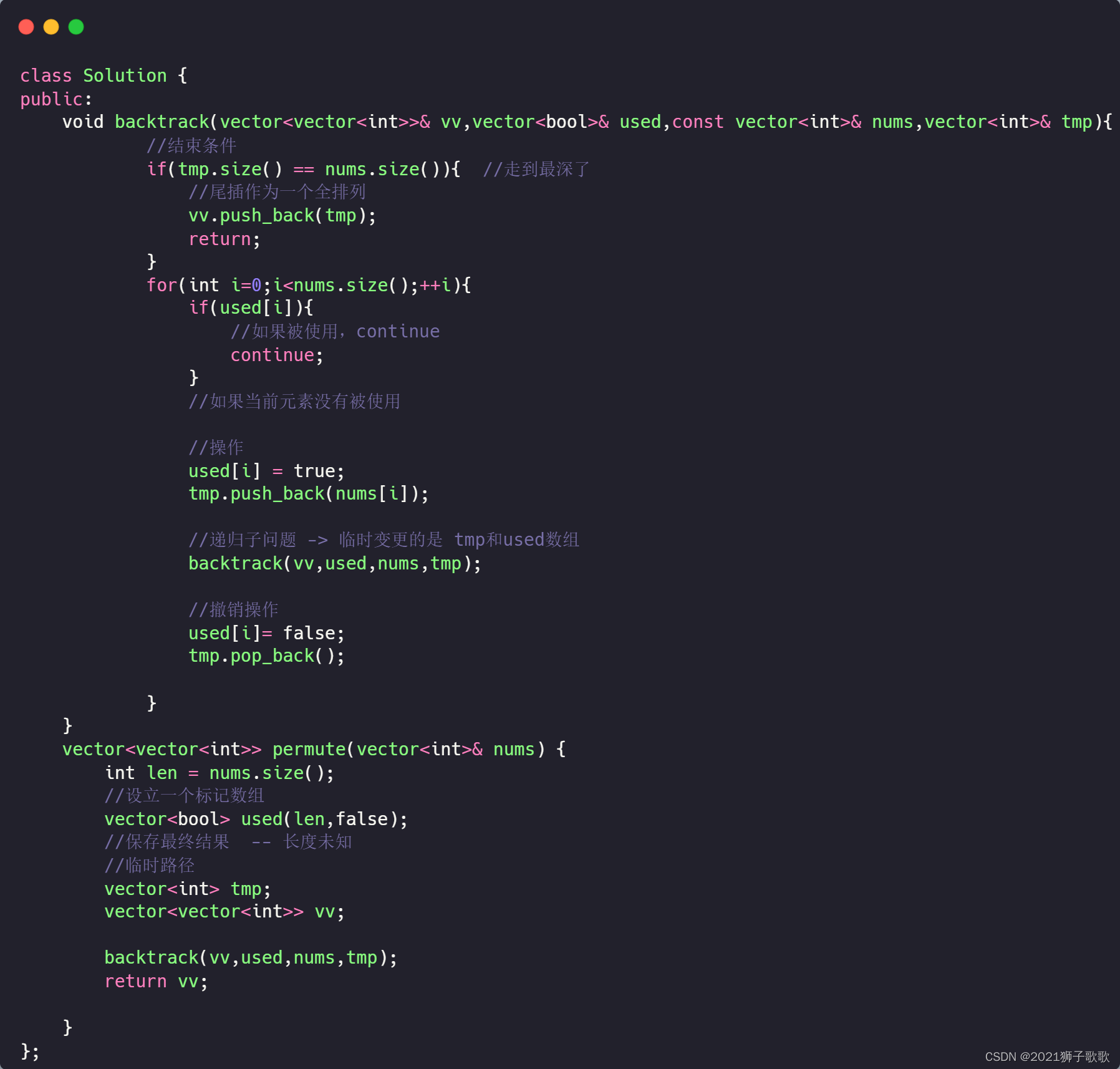Screen dimensions: 1120x1069
Task: Click the 'return vv;' statement
Action: coord(156,981)
